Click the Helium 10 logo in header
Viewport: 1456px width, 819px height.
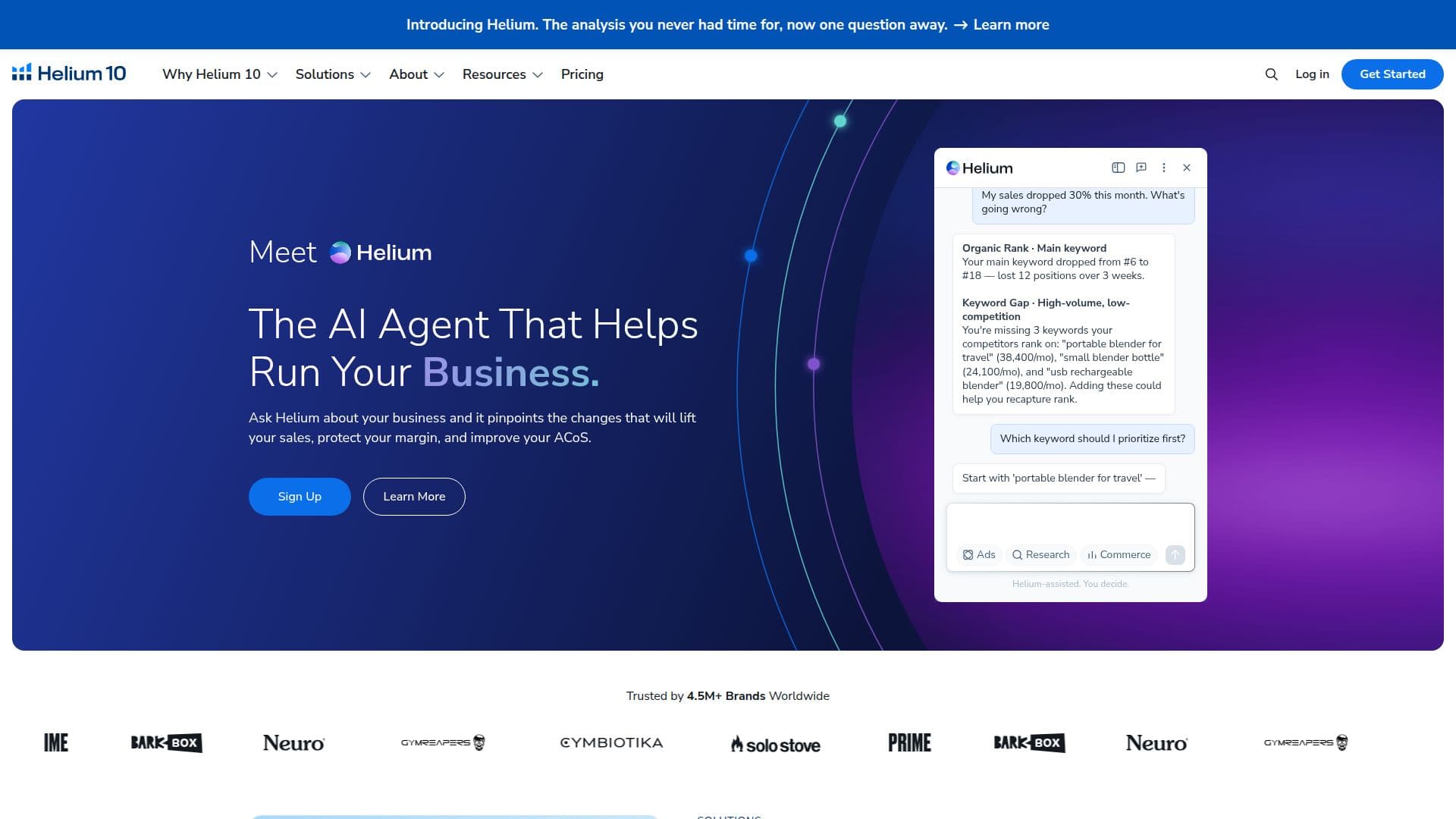click(69, 74)
